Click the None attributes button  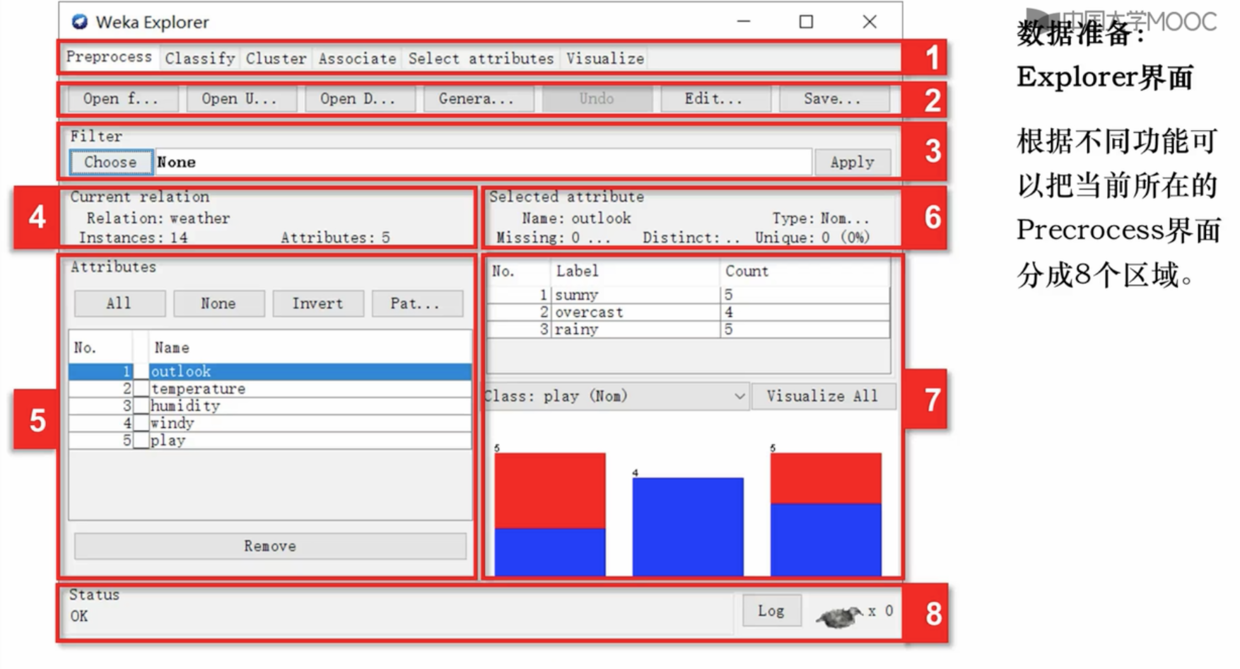[219, 303]
